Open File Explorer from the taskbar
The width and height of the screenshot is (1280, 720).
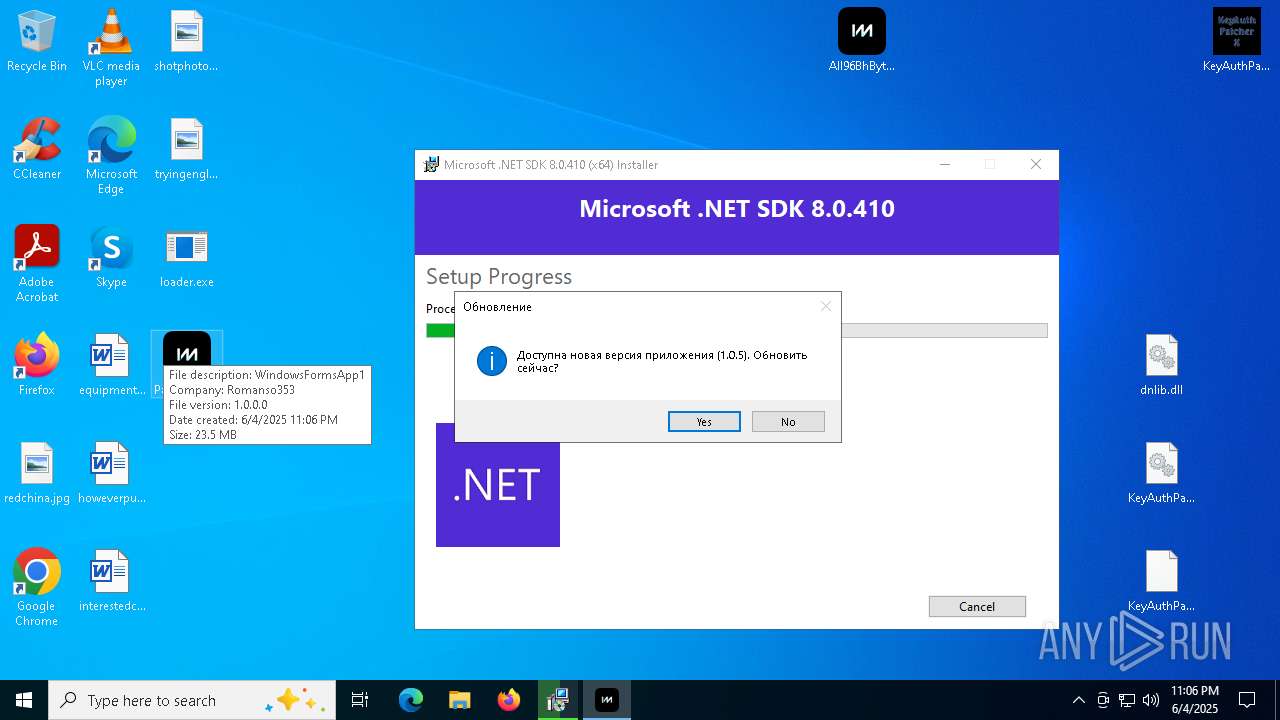coord(459,700)
